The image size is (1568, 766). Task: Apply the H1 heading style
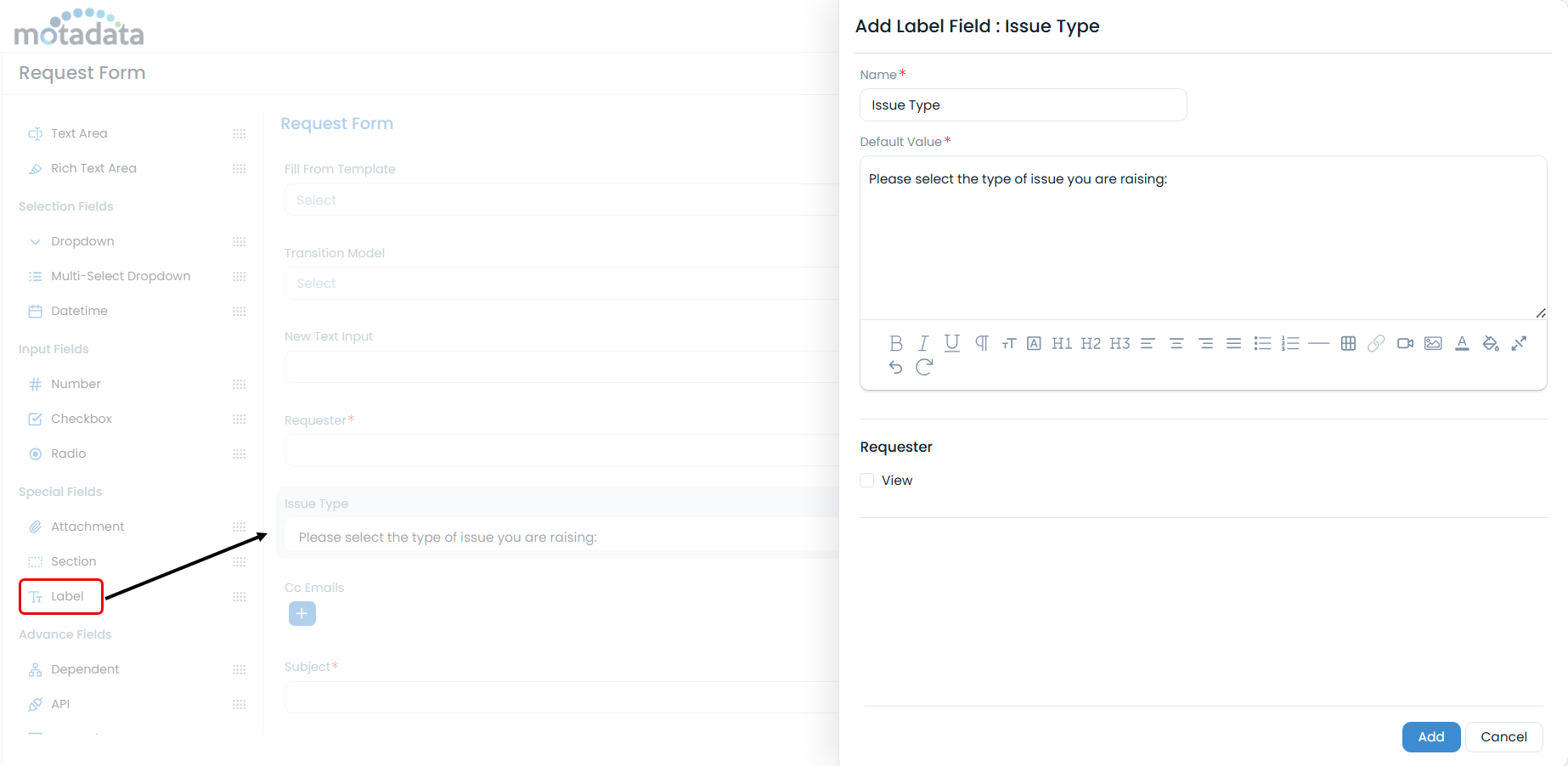(x=1062, y=343)
